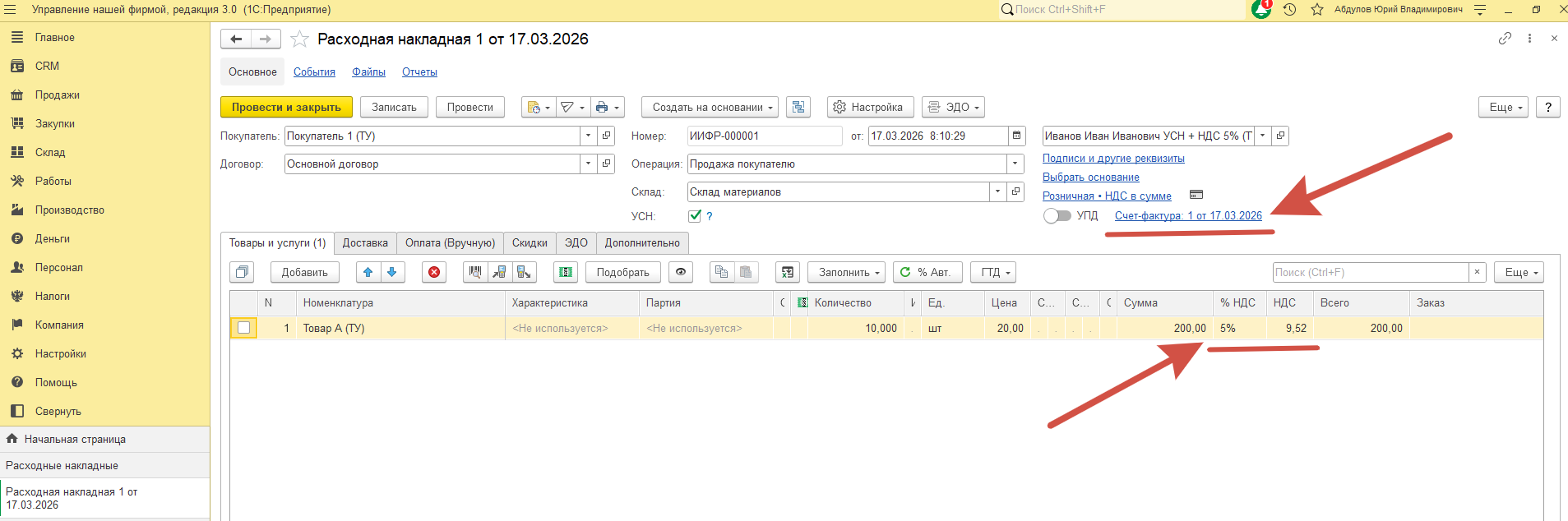
Task: Open Продажи section in sidebar
Action: tap(58, 95)
